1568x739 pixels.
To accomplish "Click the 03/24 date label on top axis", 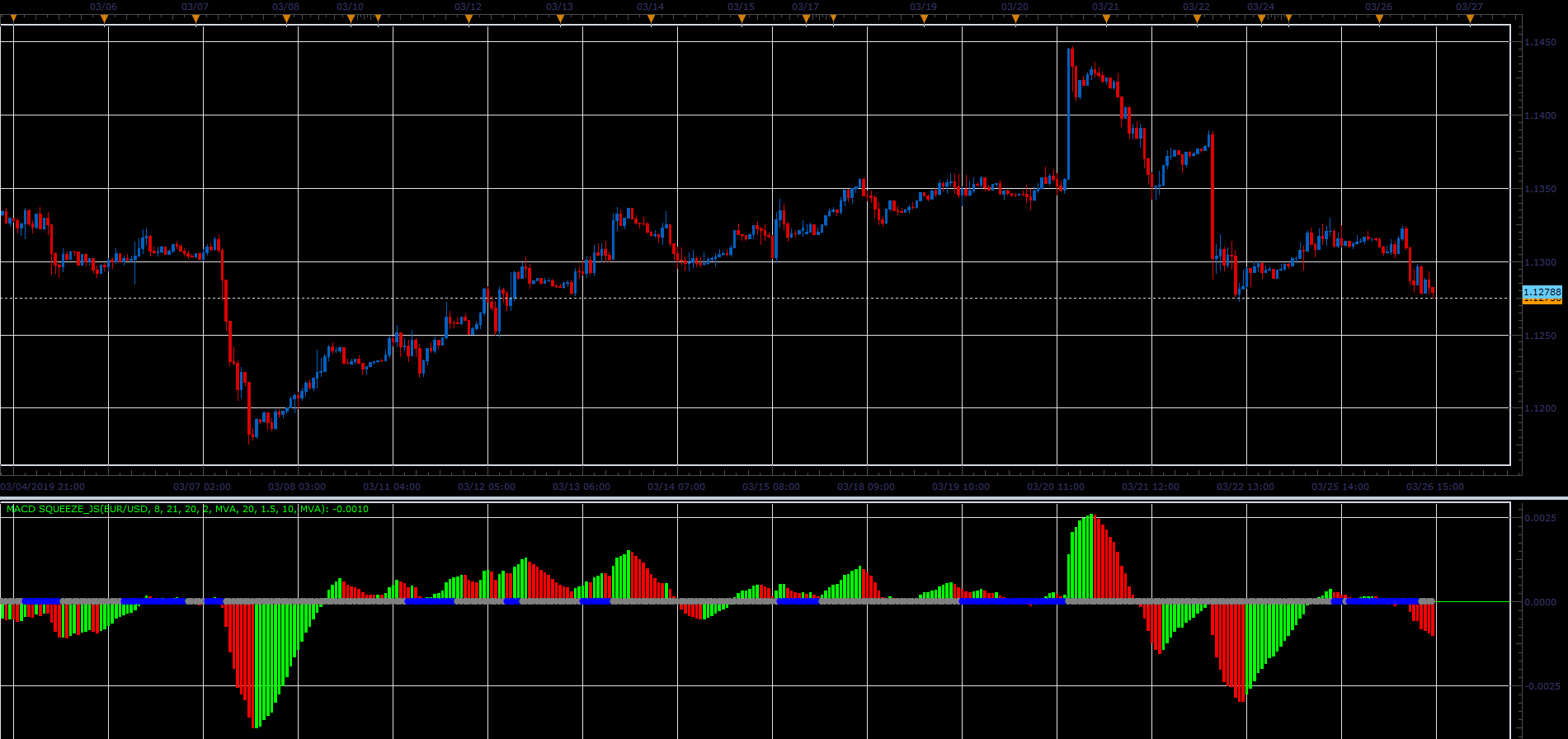I will tap(1261, 6).
